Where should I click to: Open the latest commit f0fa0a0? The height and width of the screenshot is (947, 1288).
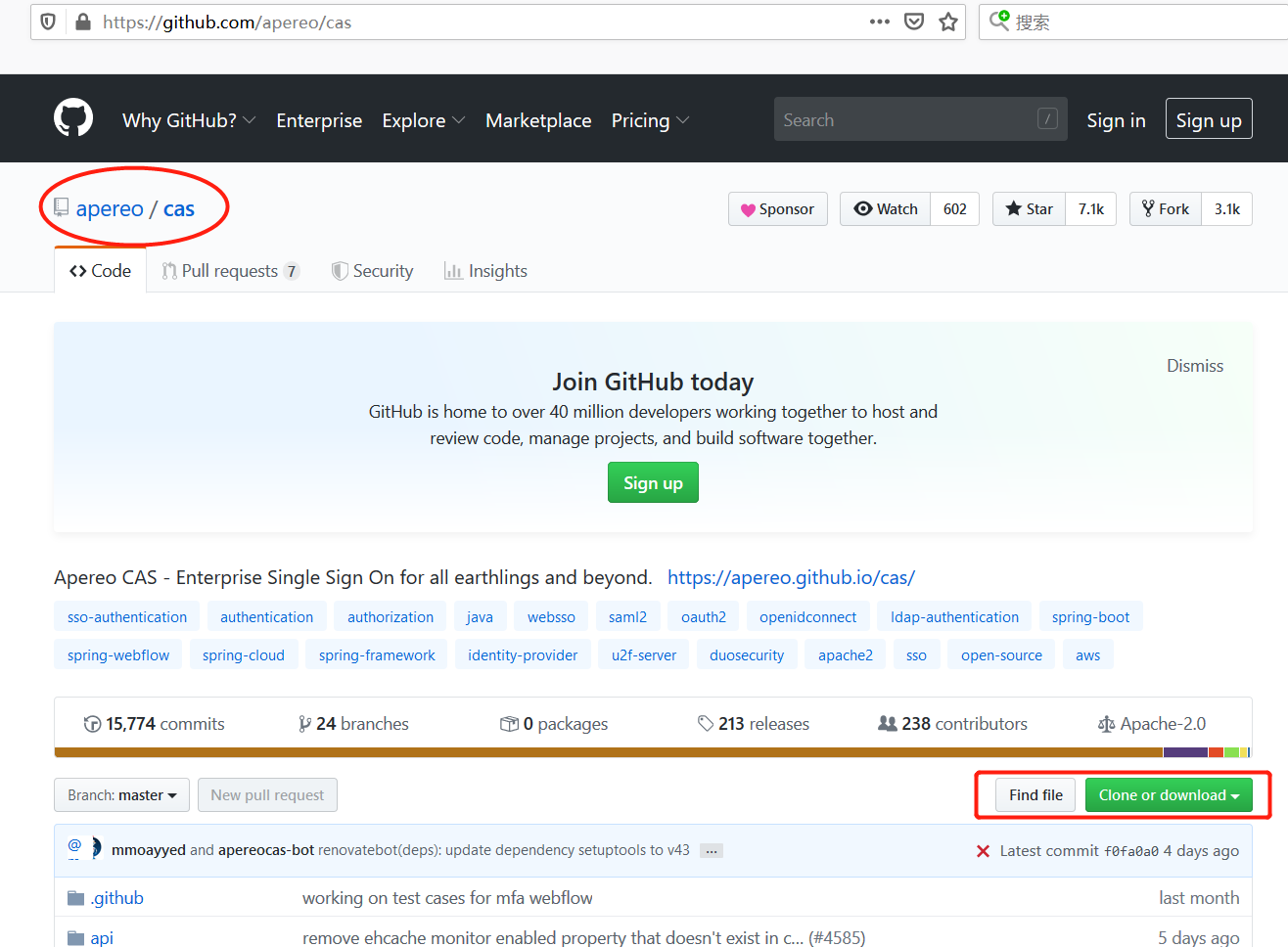1130,851
